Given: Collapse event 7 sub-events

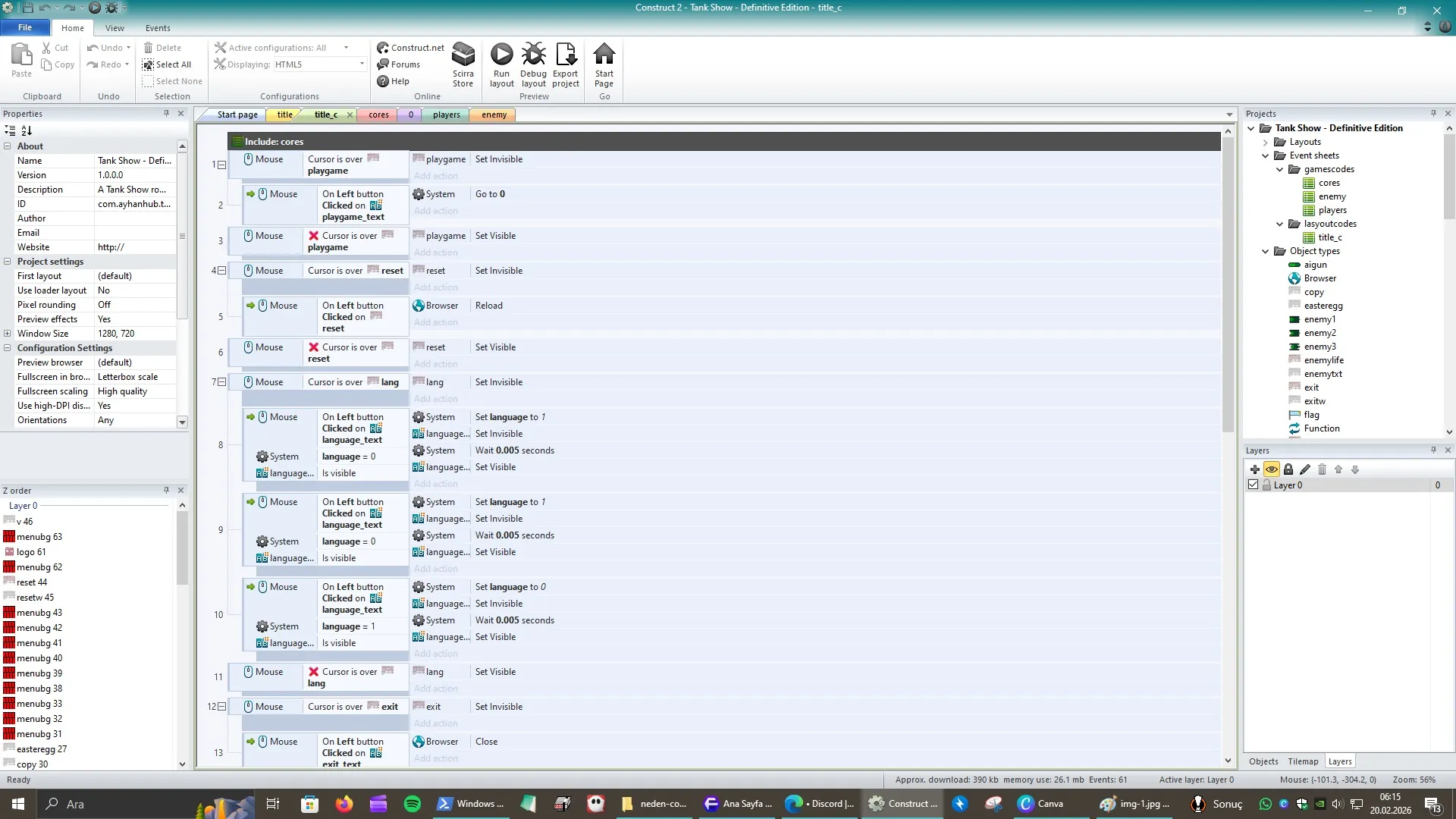Looking at the screenshot, I should 221,382.
